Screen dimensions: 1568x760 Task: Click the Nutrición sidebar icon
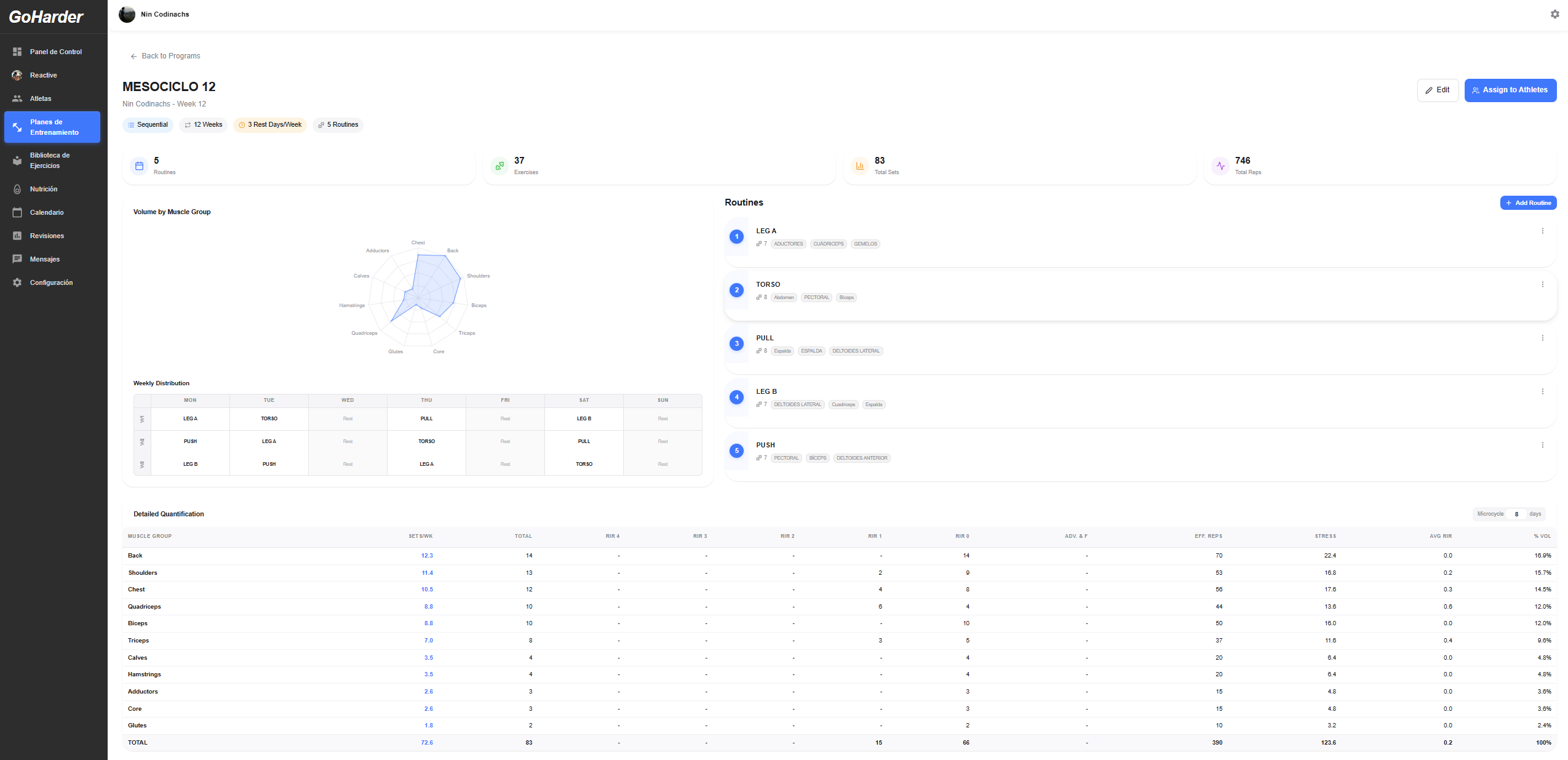point(17,189)
